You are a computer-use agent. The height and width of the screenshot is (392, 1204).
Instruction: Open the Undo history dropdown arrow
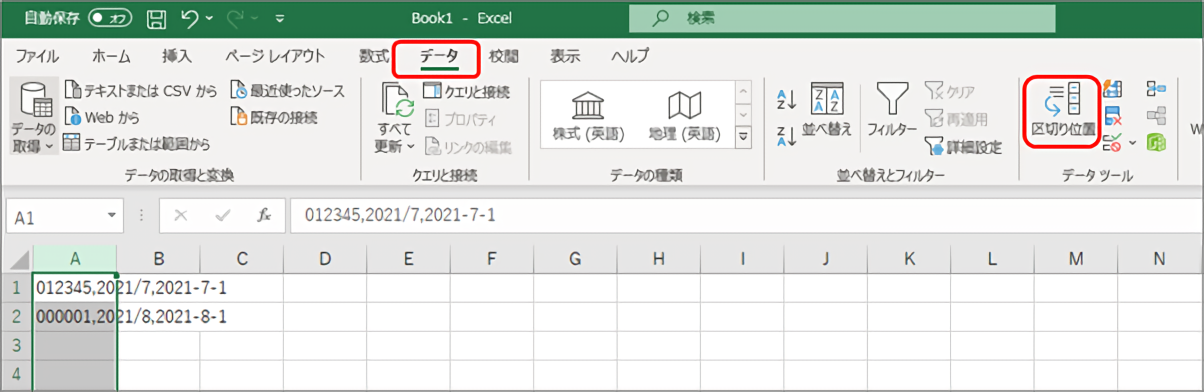[208, 18]
